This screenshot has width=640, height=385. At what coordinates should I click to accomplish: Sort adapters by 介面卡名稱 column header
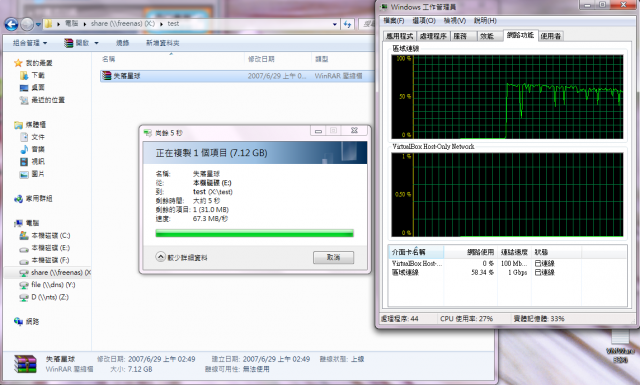(416, 252)
